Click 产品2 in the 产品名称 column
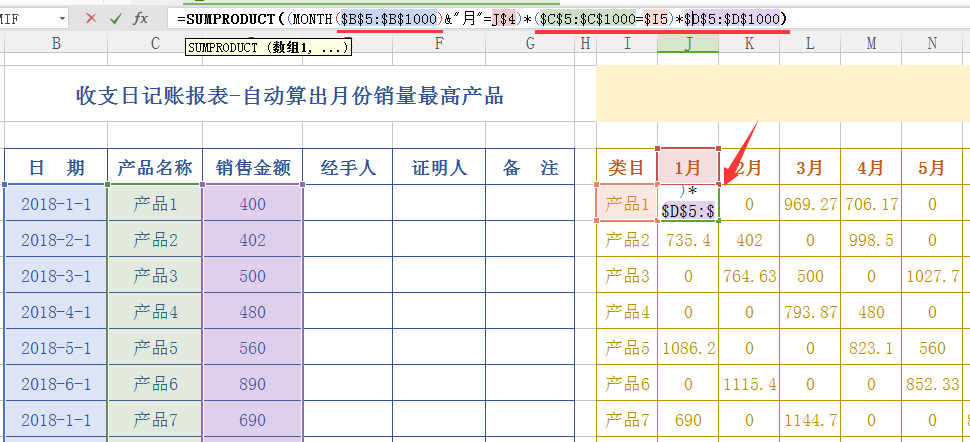Viewport: 970px width, 442px height. (155, 240)
